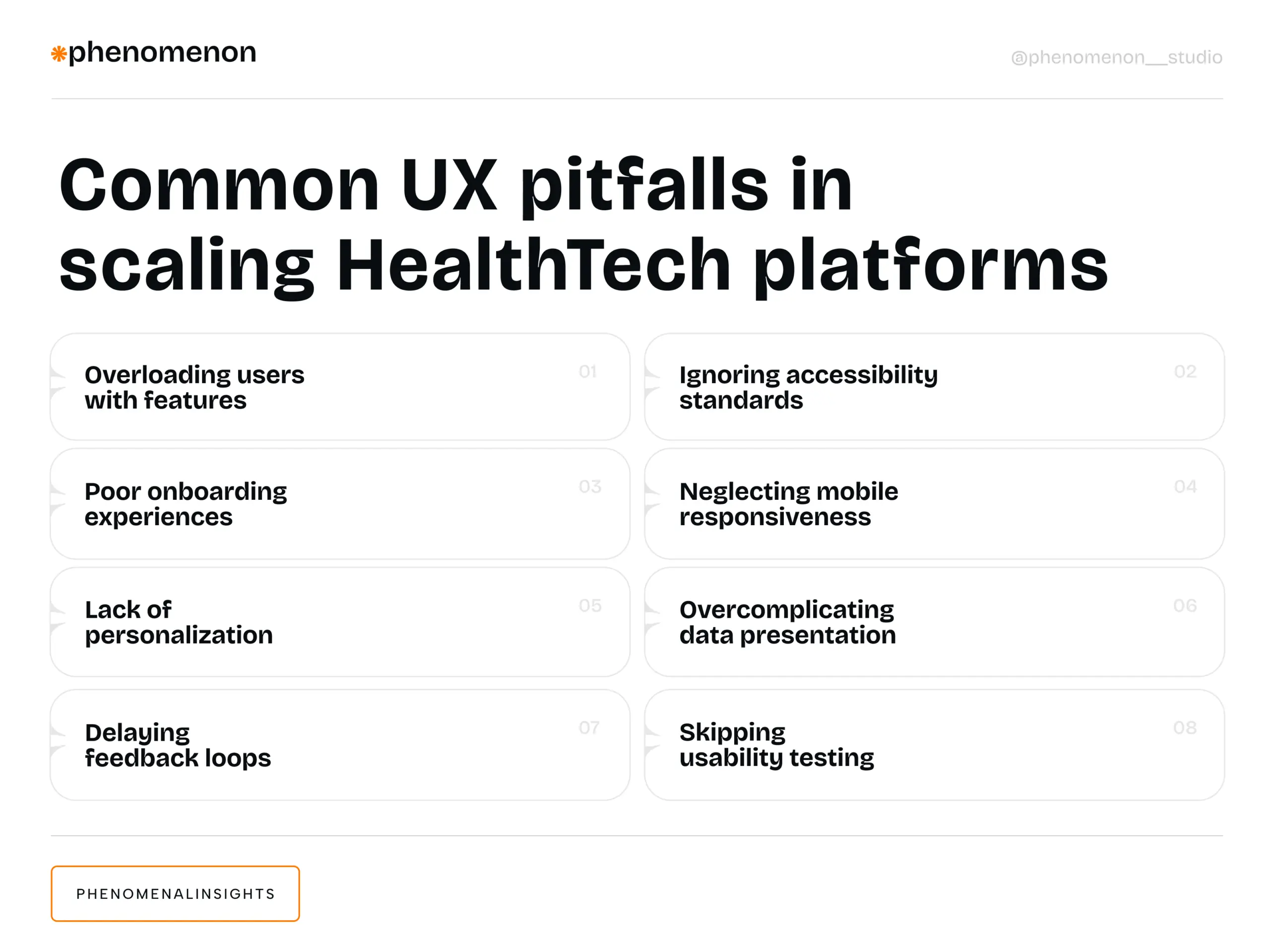The height and width of the screenshot is (952, 1270).
Task: Select the 03 number label
Action: [x=590, y=486]
